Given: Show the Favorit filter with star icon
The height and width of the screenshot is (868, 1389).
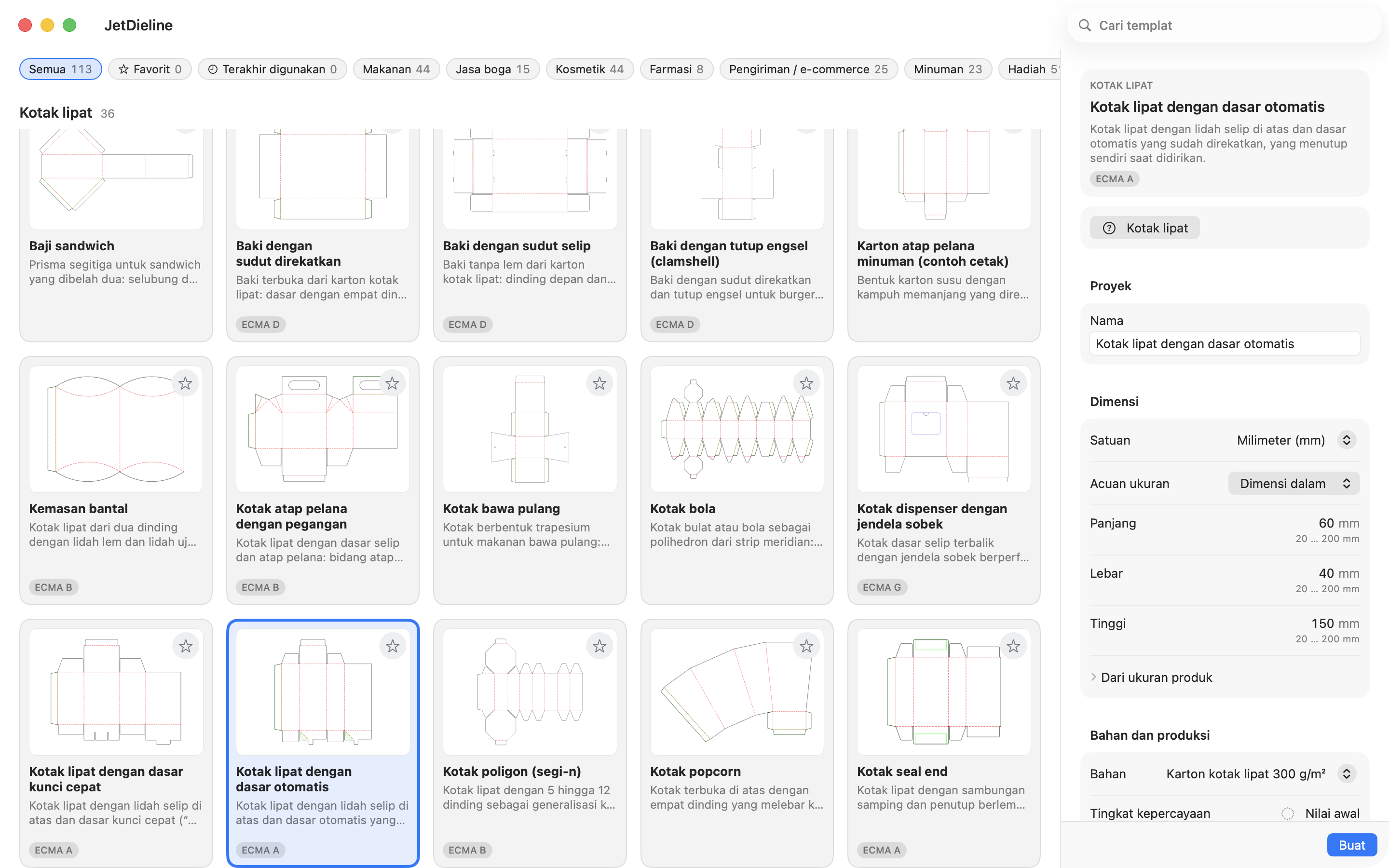Looking at the screenshot, I should pos(150,69).
